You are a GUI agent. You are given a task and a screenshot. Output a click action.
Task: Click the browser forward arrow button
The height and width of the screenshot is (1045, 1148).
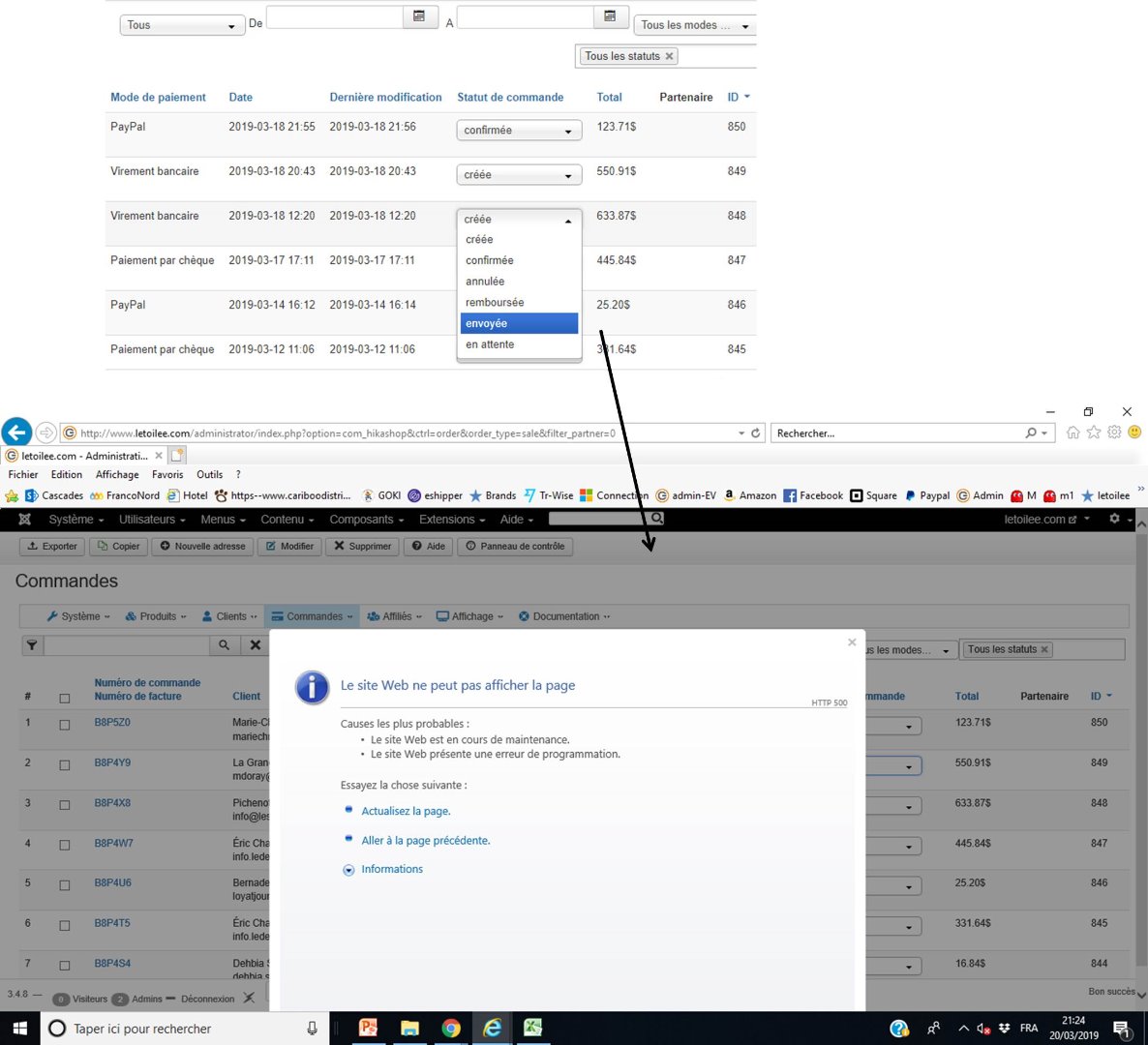[x=46, y=433]
